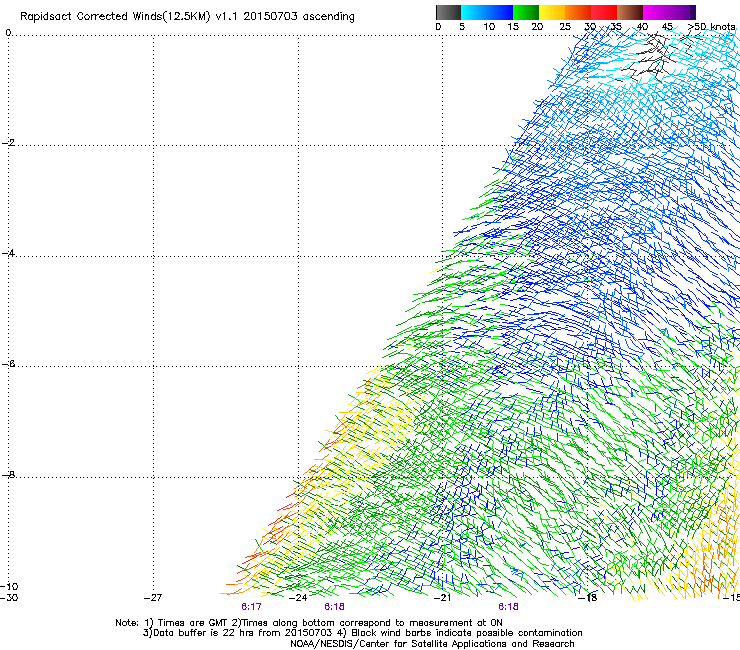Click the '6:18' time label between -24 and -21
Viewport: 740px width, 650px height.
[x=334, y=607]
